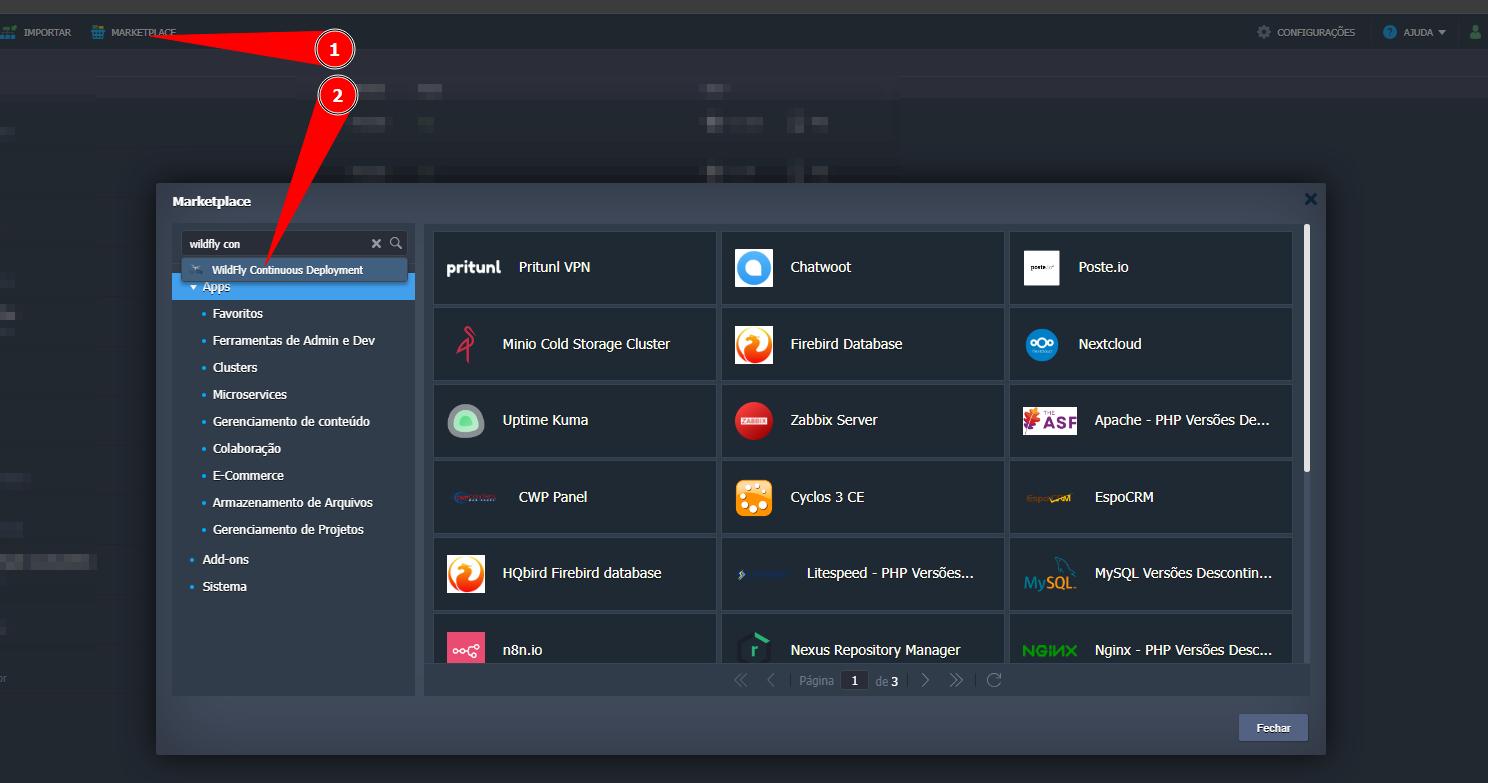Screen dimensions: 1488x783
Task: Click the Uptime Kuma logo icon
Action: click(x=465, y=421)
